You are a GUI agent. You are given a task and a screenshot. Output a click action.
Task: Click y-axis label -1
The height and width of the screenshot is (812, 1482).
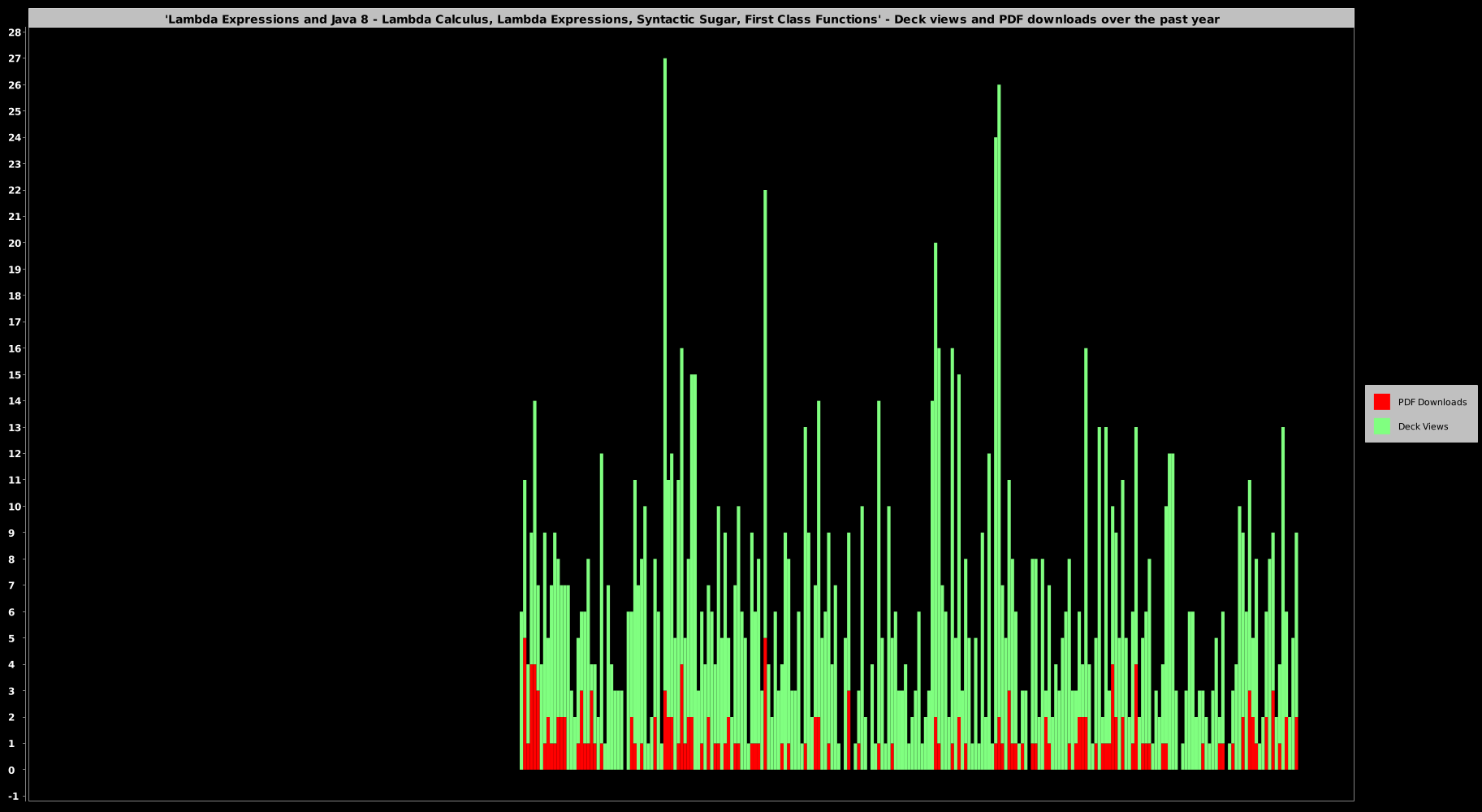[x=13, y=797]
